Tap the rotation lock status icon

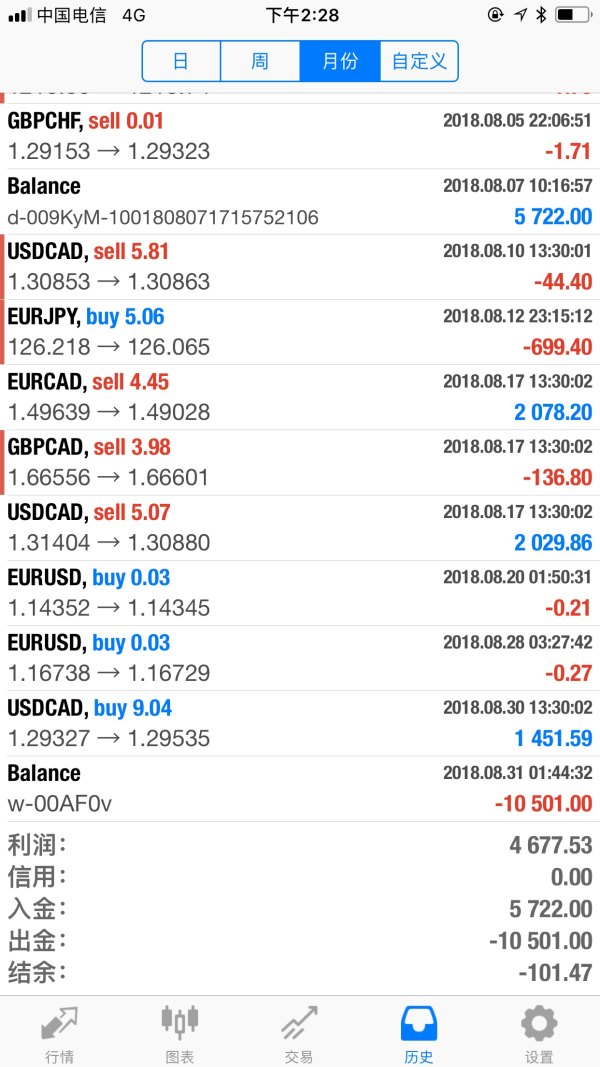(x=496, y=15)
